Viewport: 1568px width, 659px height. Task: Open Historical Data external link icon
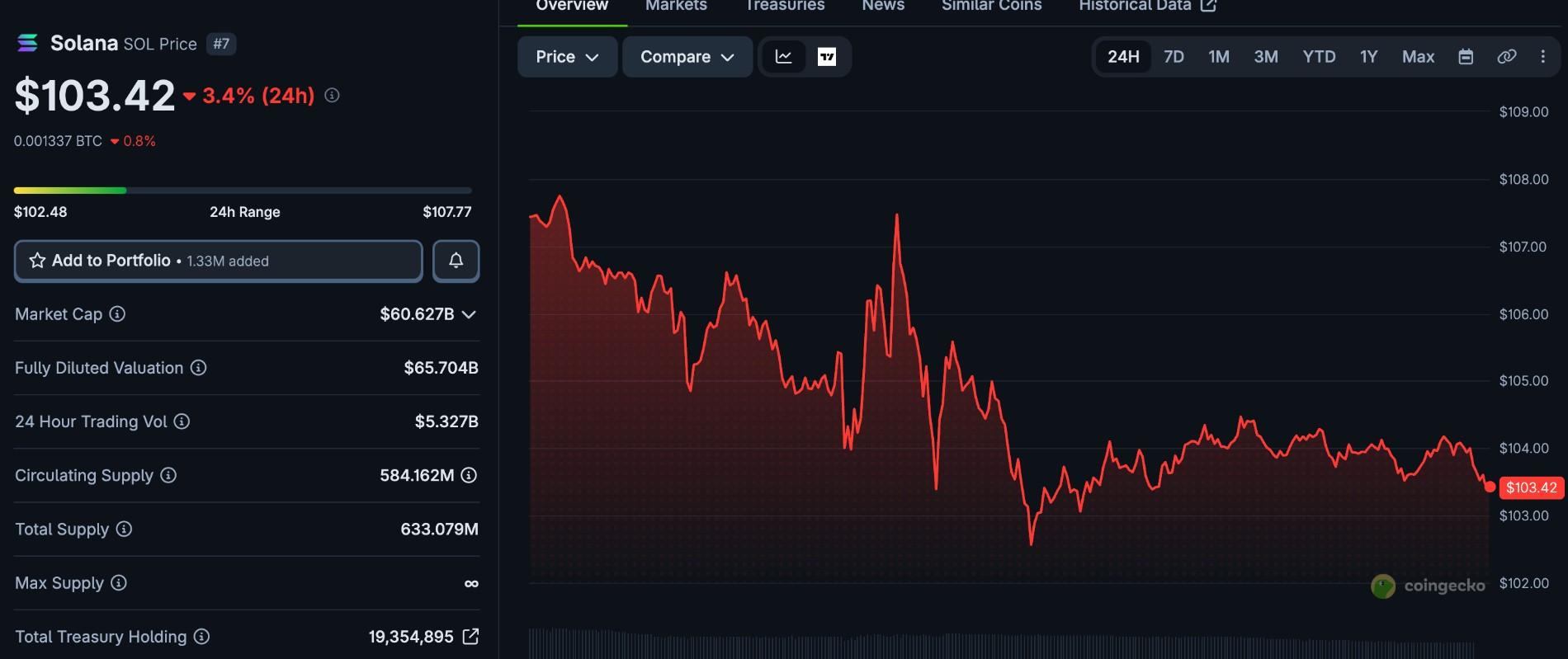point(1208,6)
